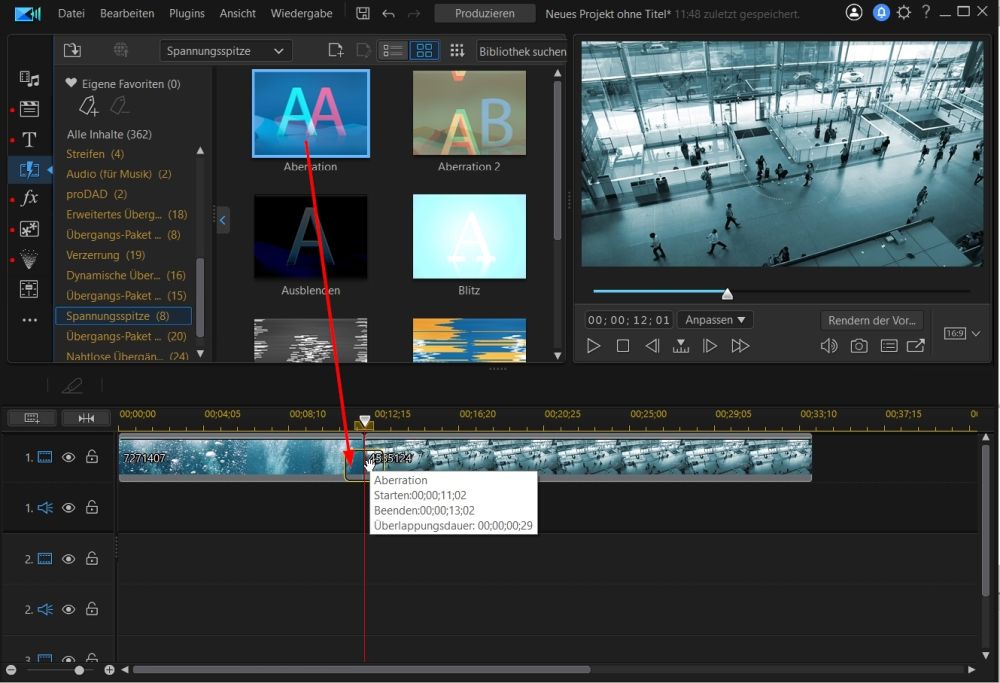
Task: Open the blue notifications bell
Action: pyautogui.click(x=881, y=12)
